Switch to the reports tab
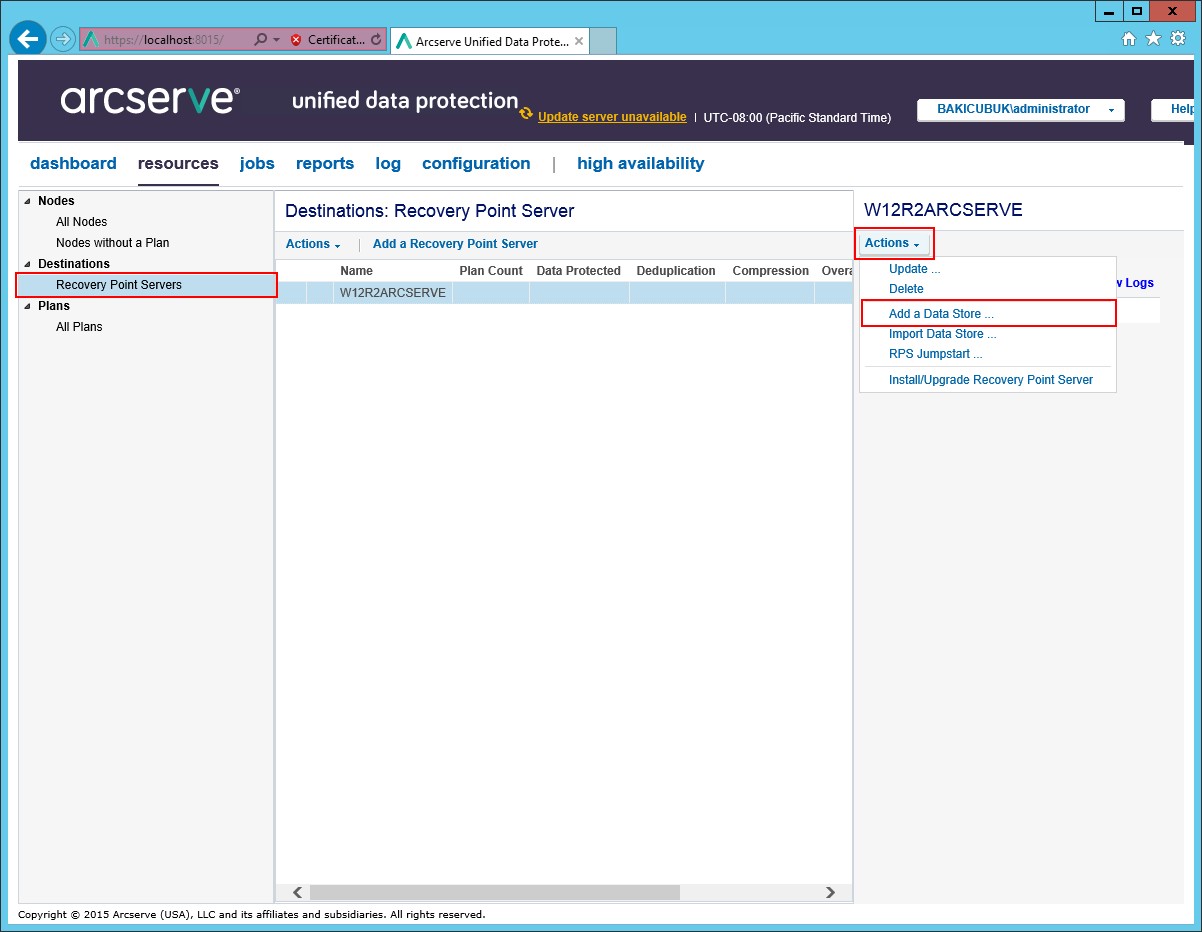 click(x=325, y=163)
